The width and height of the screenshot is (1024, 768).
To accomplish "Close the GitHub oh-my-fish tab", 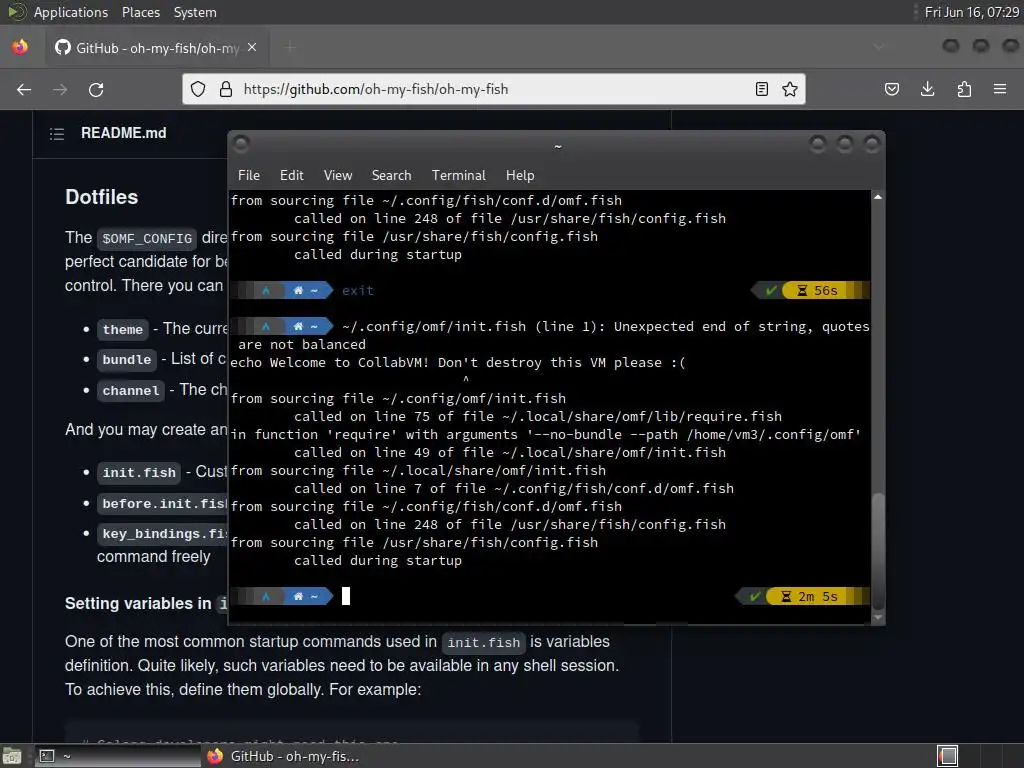I will click(x=252, y=48).
